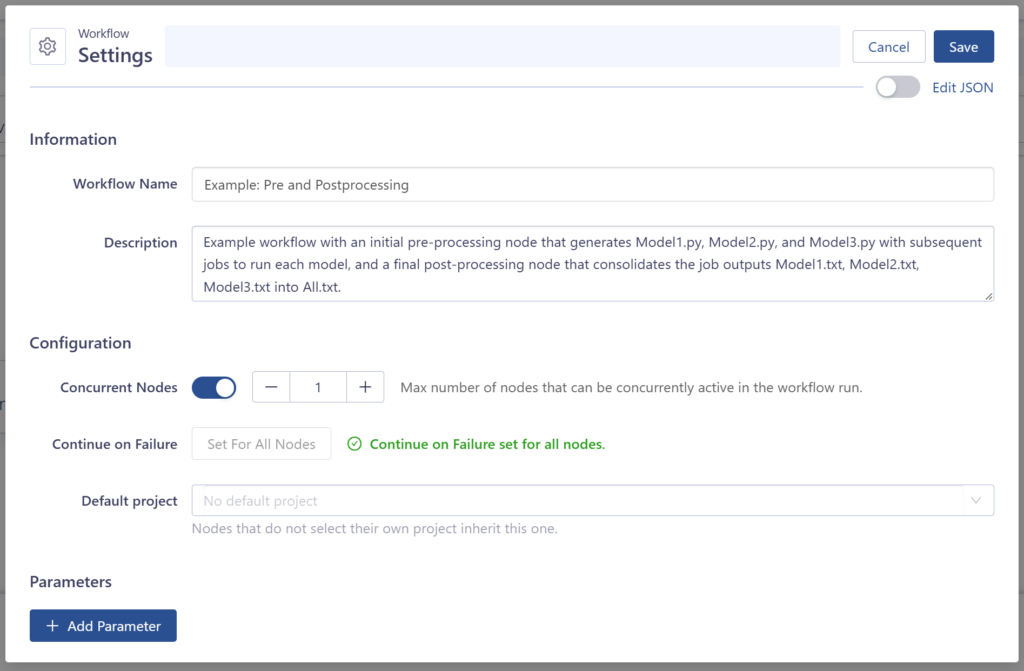Save the workflow settings
The width and height of the screenshot is (1024, 671).
pyautogui.click(x=963, y=47)
